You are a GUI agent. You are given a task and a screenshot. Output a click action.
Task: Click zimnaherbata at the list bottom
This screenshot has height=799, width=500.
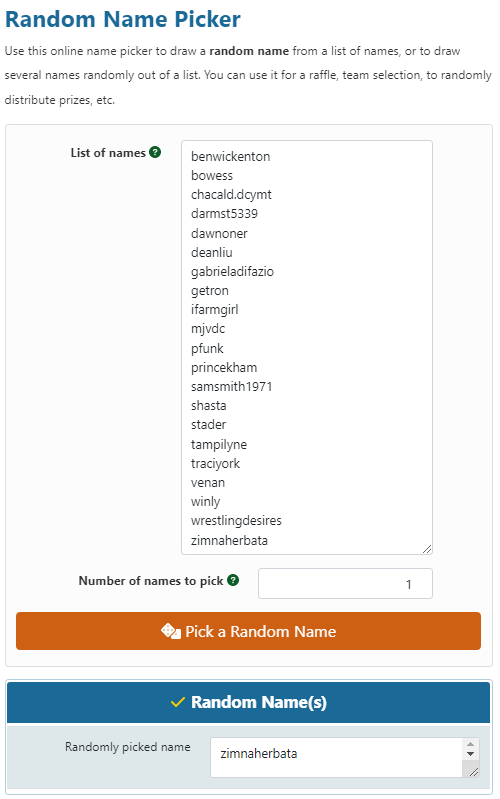[x=229, y=540]
